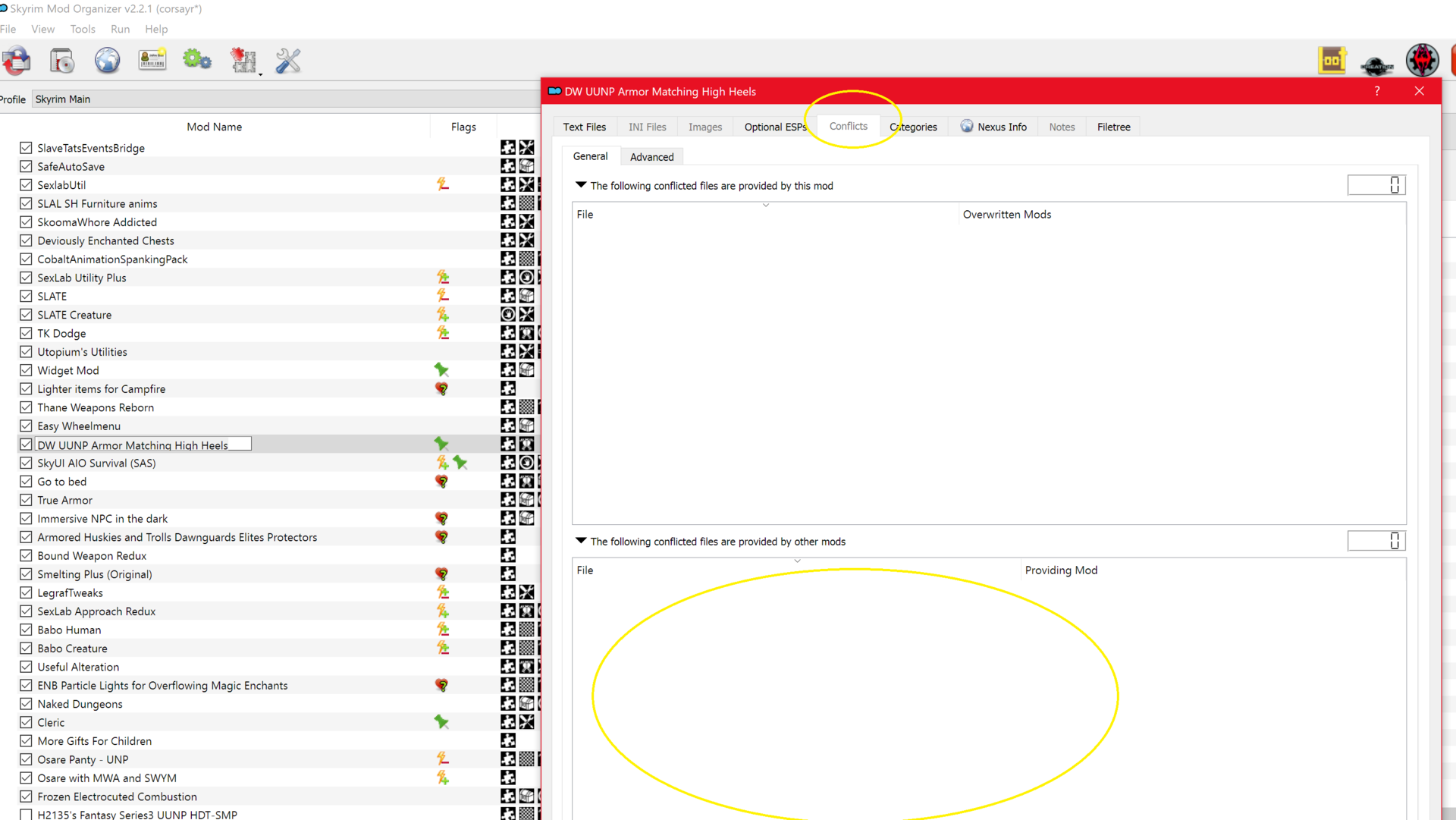Click the document with disc toolbar icon
Screen dimensions: 1456x820
[62, 61]
